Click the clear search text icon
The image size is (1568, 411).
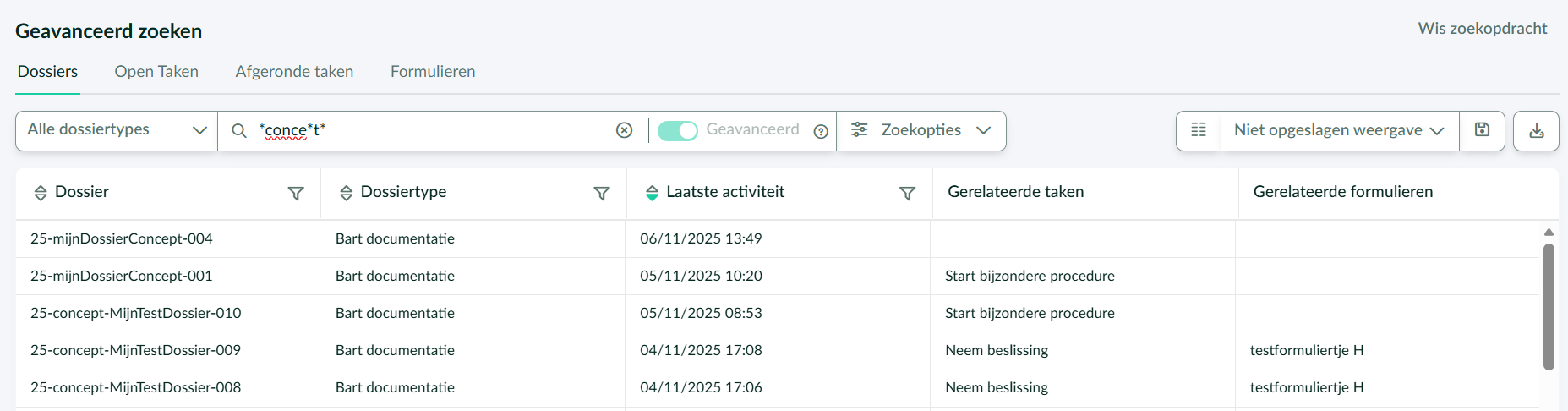624,130
